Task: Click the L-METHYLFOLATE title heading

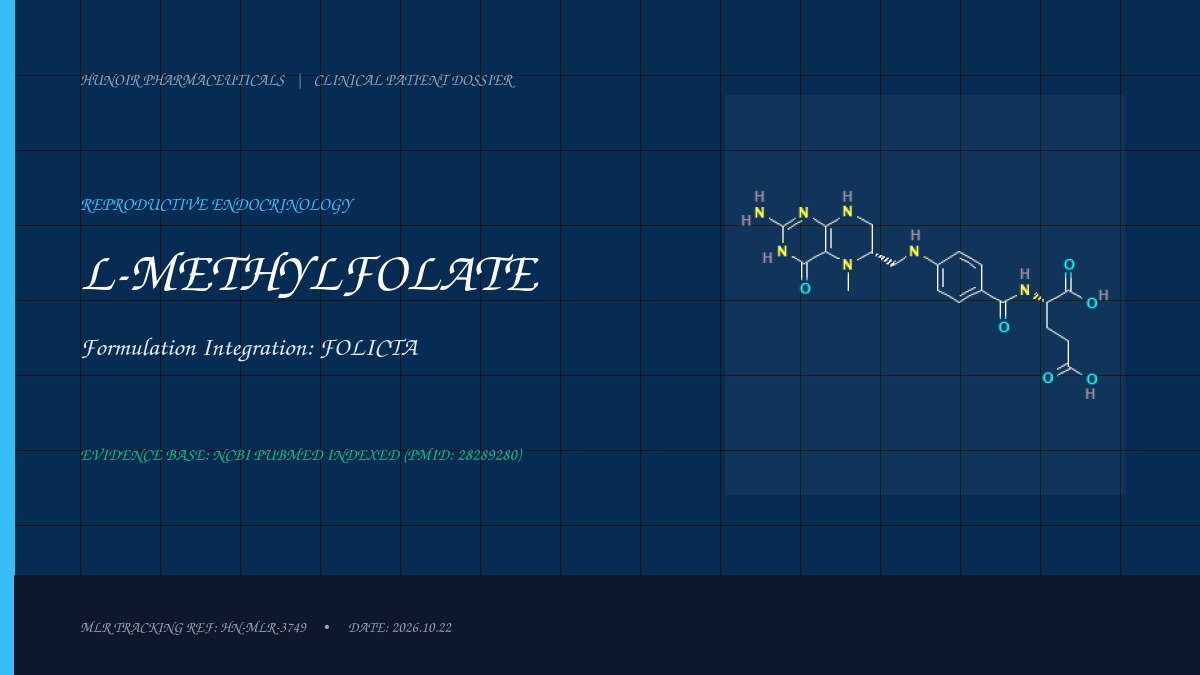Action: (x=310, y=275)
